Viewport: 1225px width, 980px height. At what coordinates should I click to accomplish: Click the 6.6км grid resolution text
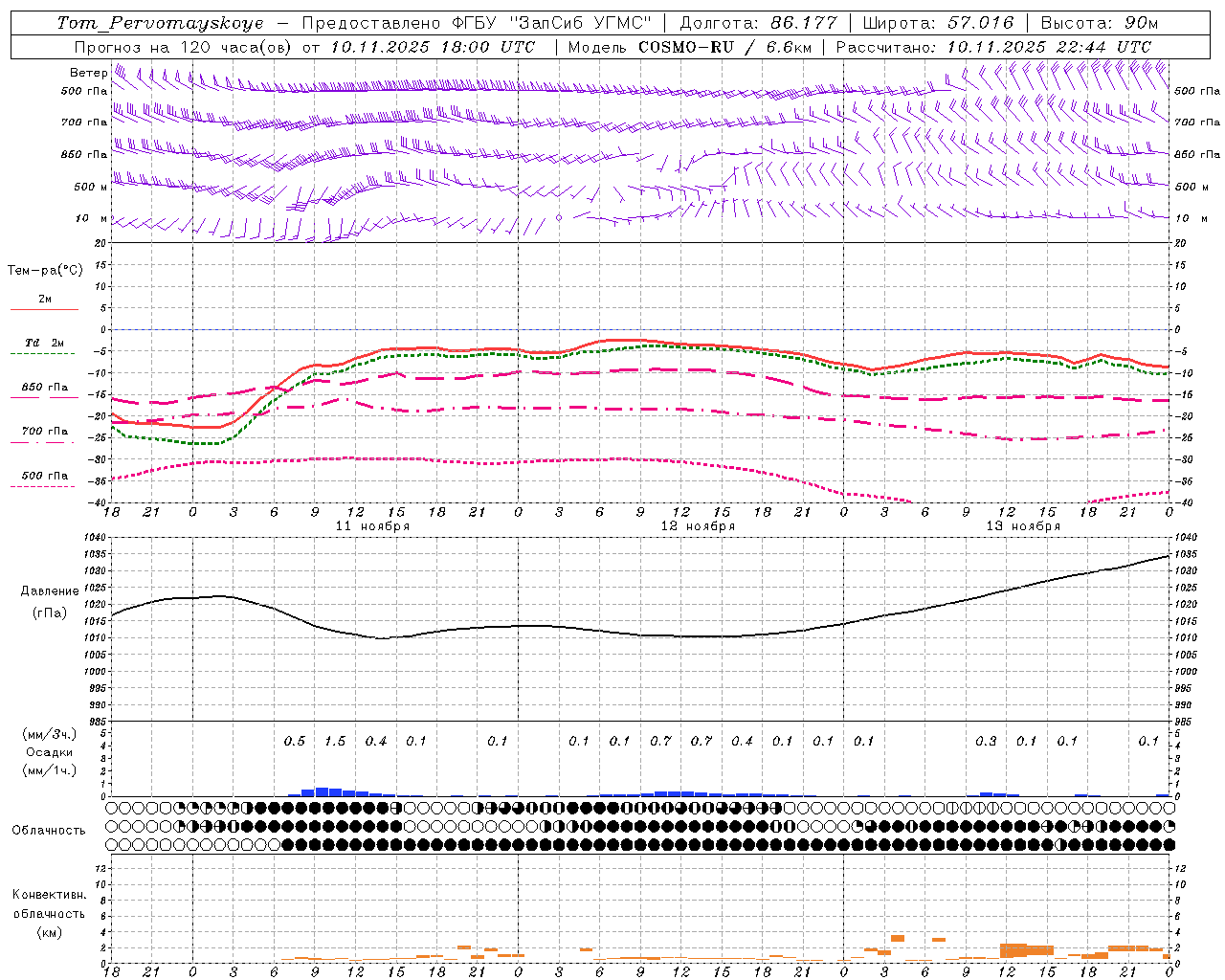click(789, 46)
